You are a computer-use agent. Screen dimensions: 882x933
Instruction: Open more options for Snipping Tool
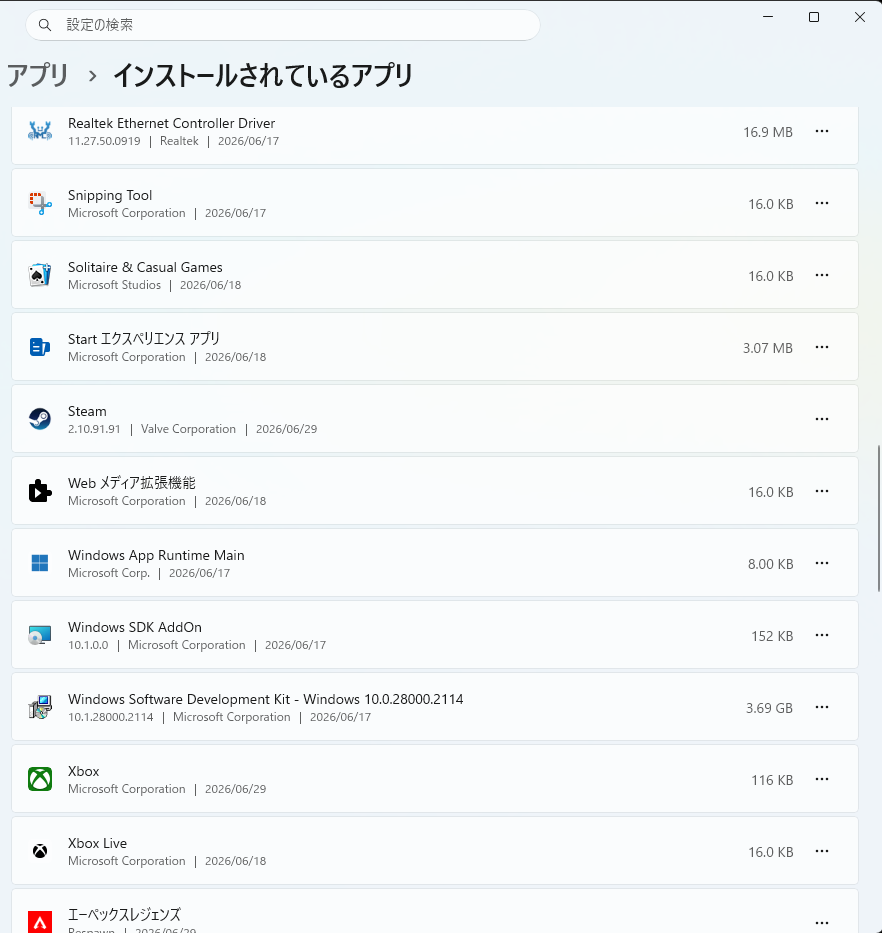point(822,203)
